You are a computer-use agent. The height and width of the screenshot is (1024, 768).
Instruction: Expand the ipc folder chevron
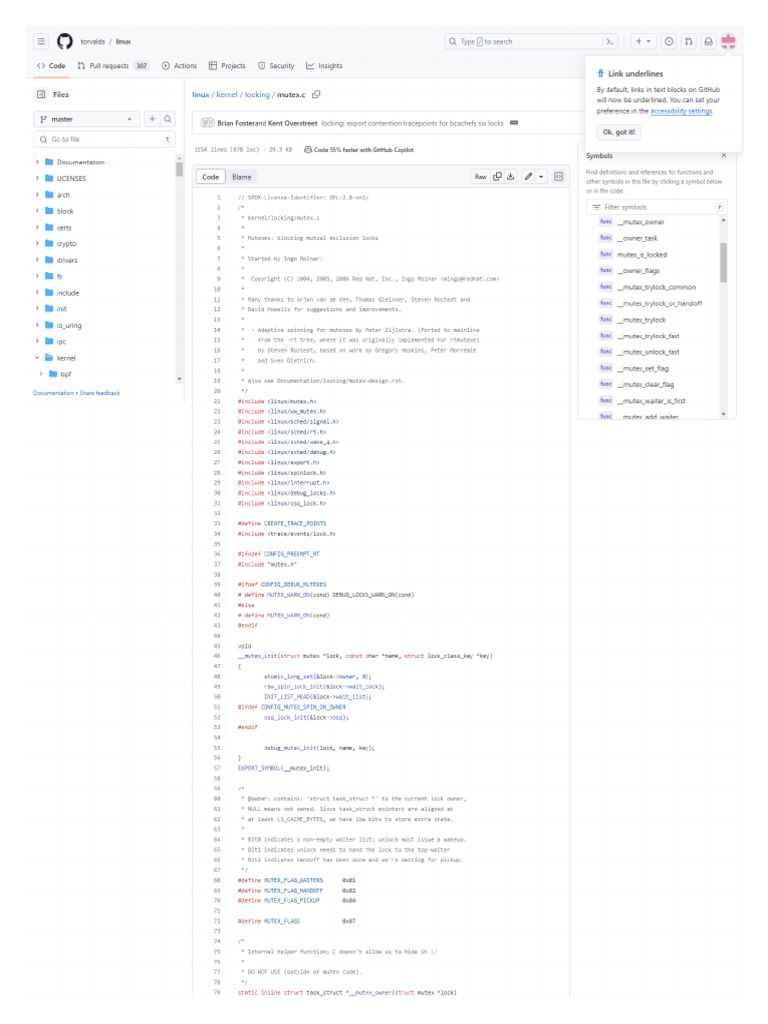[x=37, y=341]
